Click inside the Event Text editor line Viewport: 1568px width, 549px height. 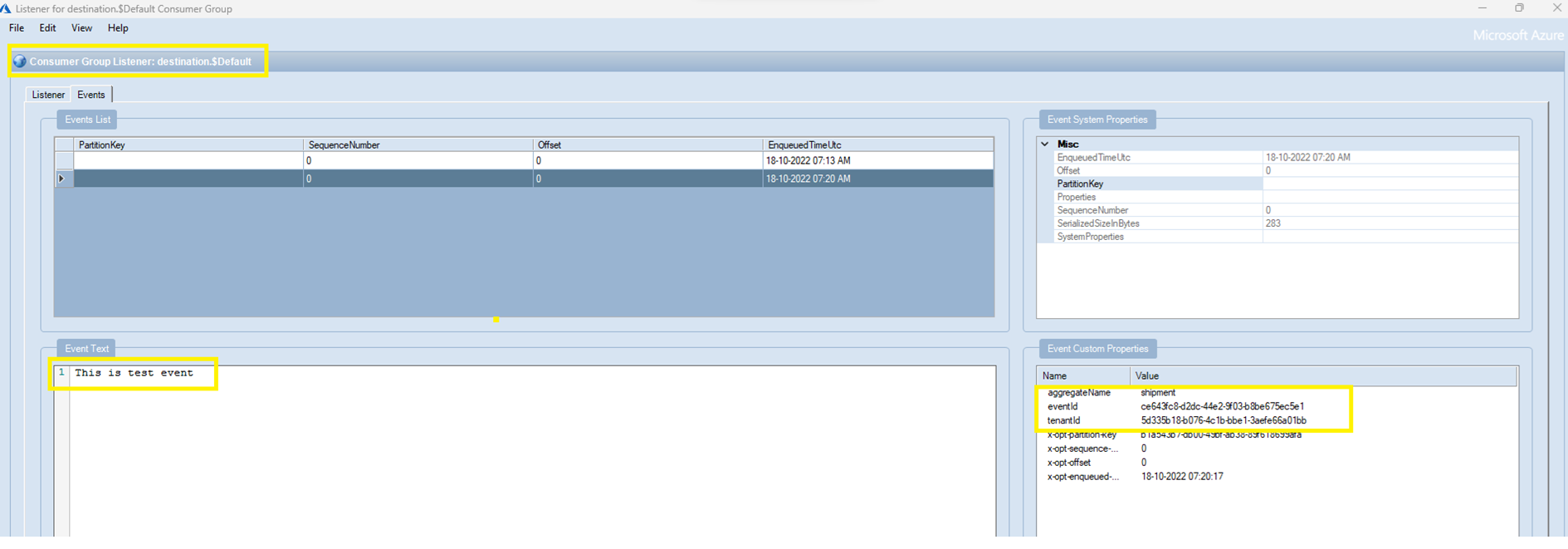point(134,373)
